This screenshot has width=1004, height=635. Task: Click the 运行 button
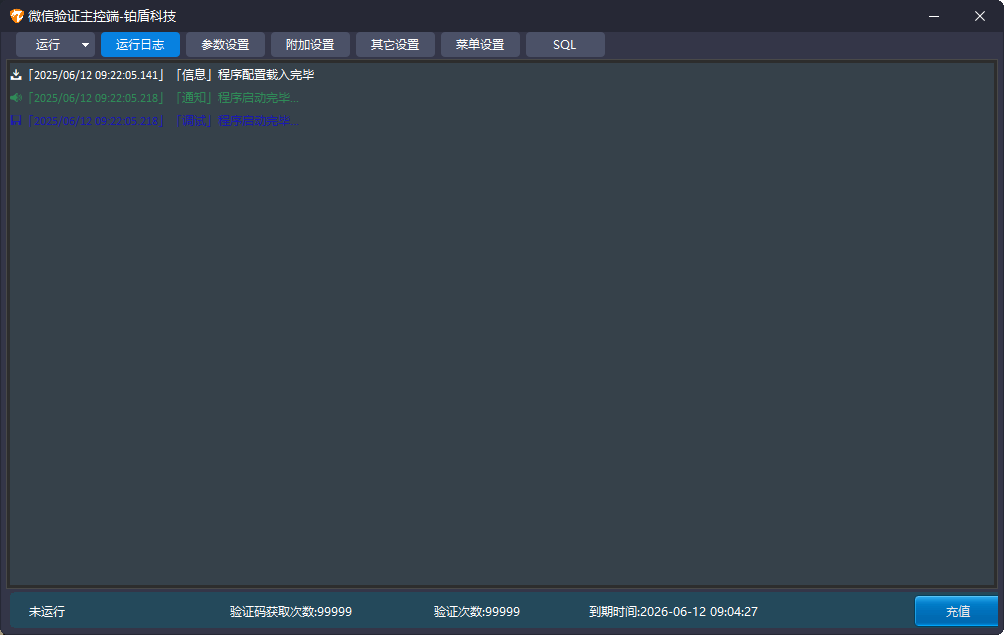pyautogui.click(x=47, y=45)
